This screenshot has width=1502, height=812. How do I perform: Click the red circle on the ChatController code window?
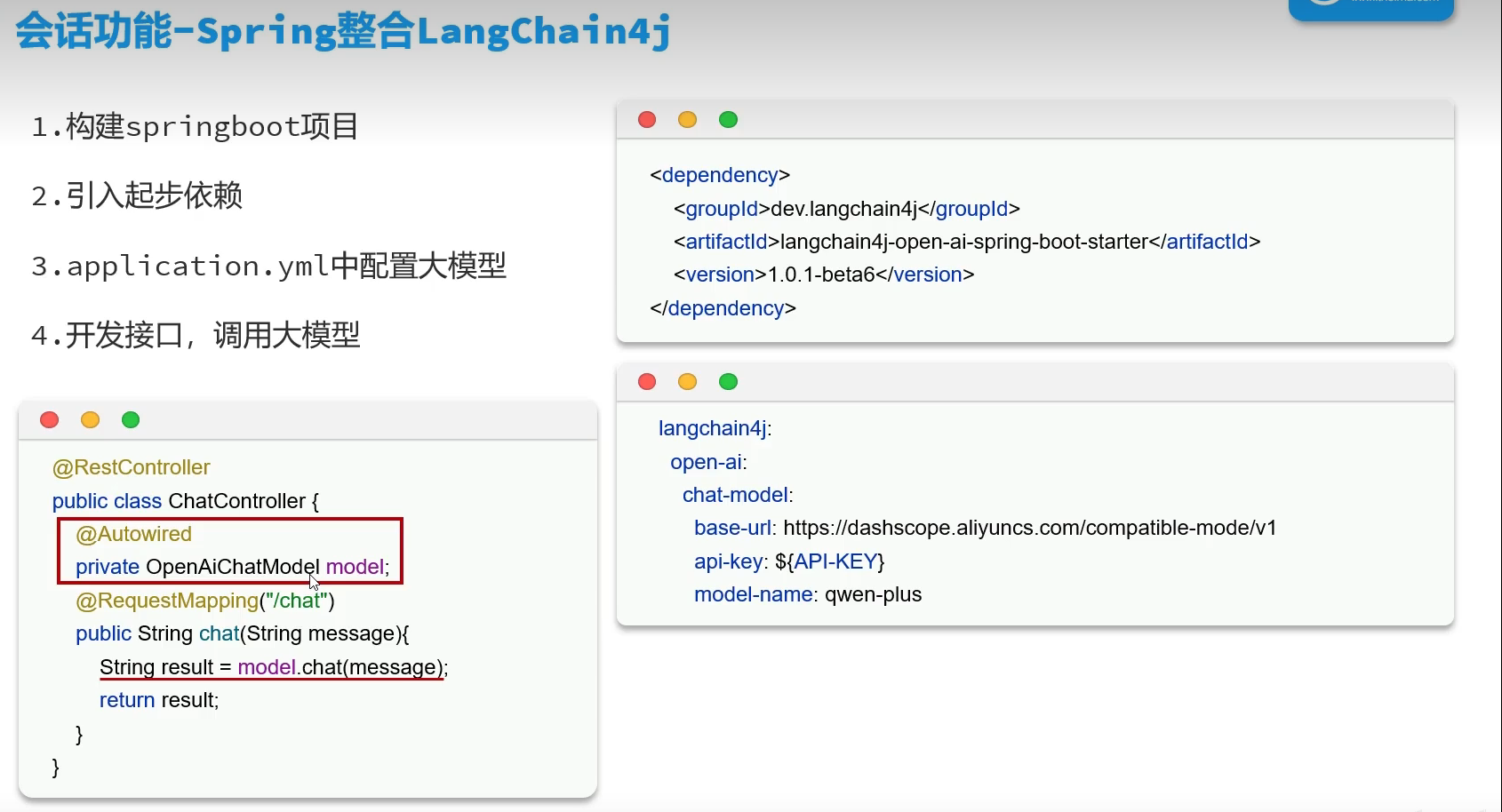pyautogui.click(x=49, y=419)
